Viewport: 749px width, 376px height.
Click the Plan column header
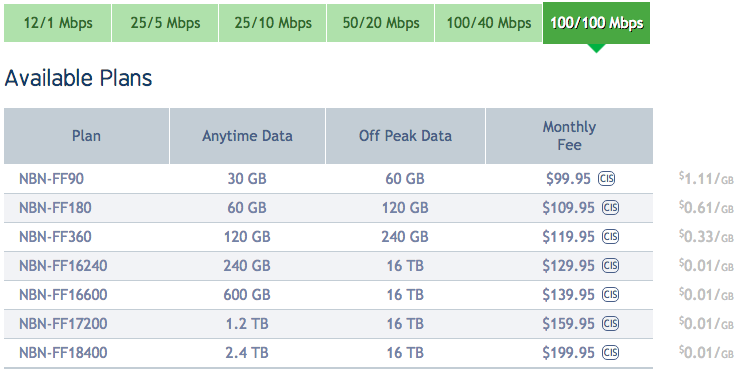coord(86,136)
